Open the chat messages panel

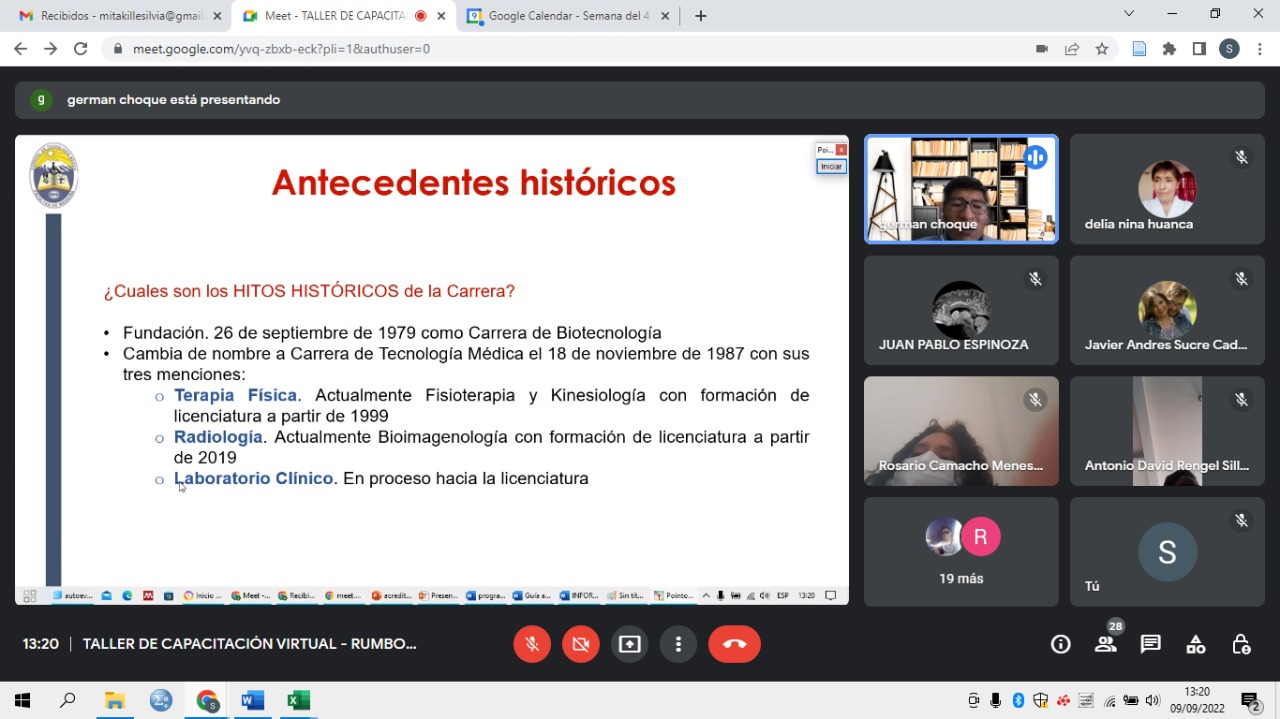(1150, 644)
